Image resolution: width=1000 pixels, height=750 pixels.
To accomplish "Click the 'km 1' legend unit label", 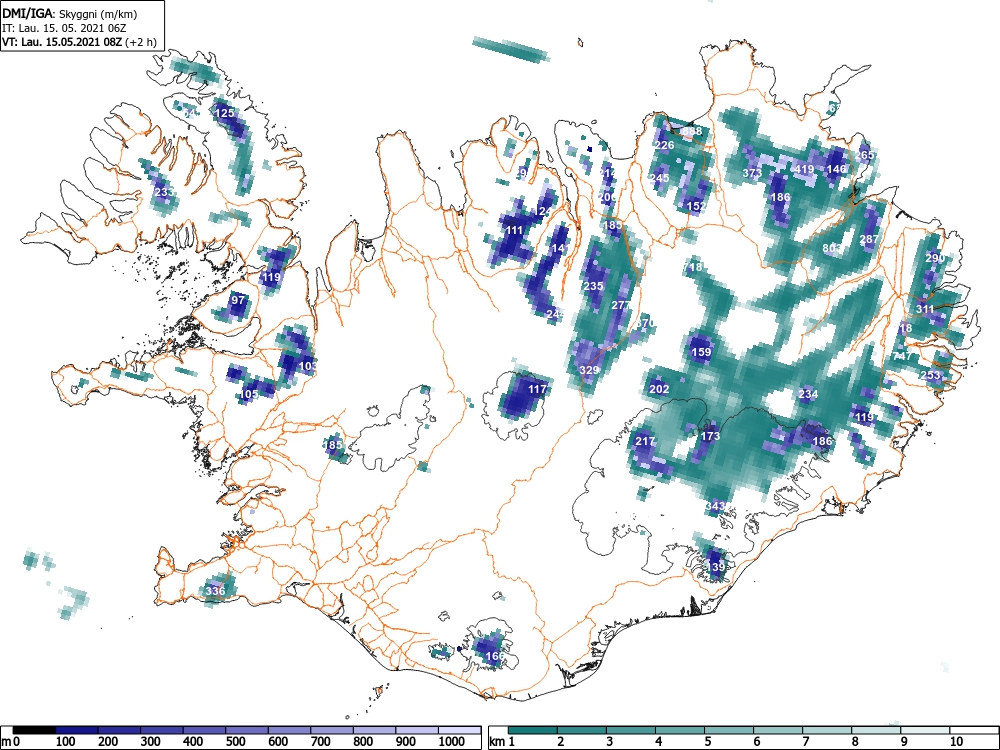I will point(503,742).
